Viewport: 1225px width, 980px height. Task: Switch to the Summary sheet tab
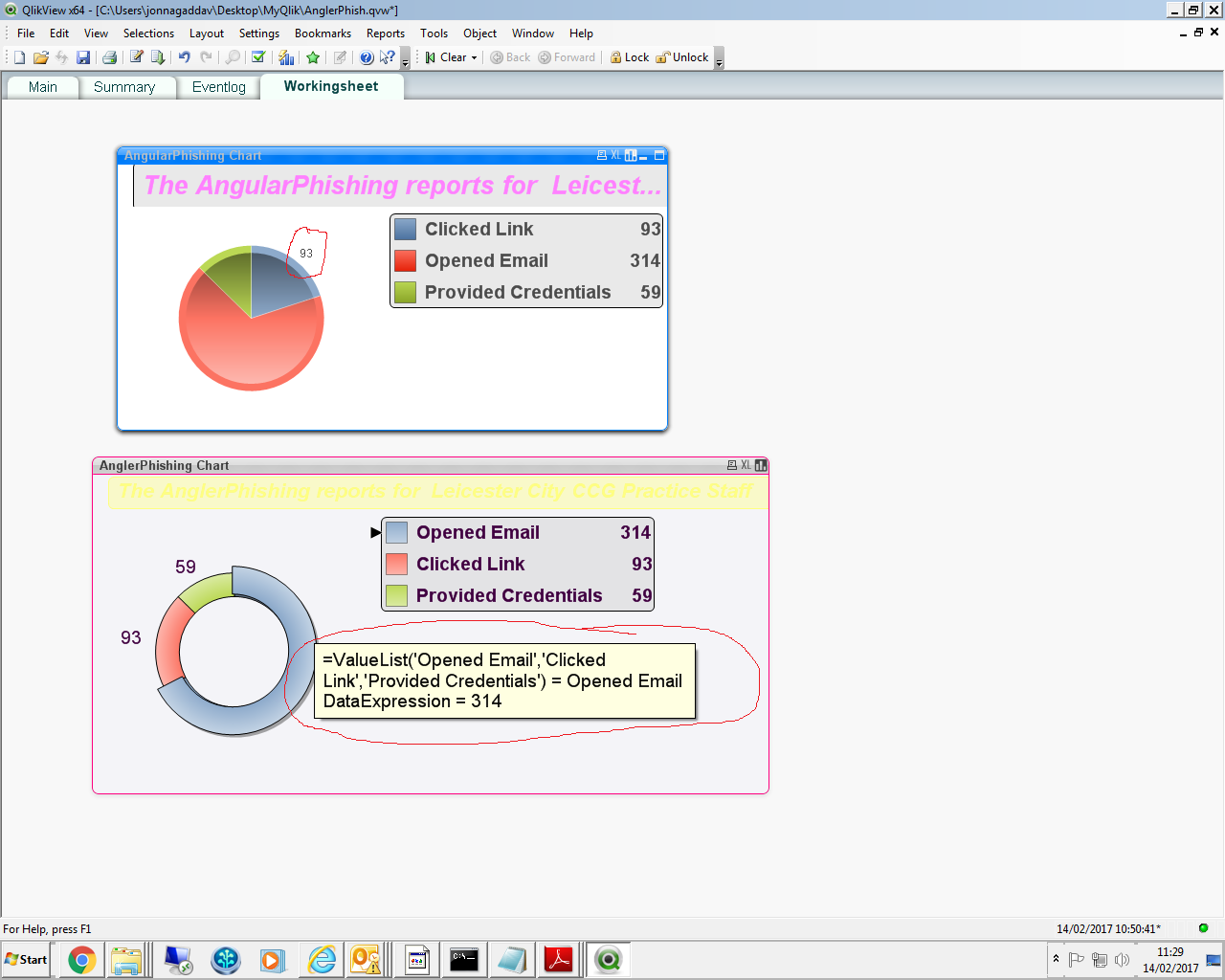[x=124, y=87]
